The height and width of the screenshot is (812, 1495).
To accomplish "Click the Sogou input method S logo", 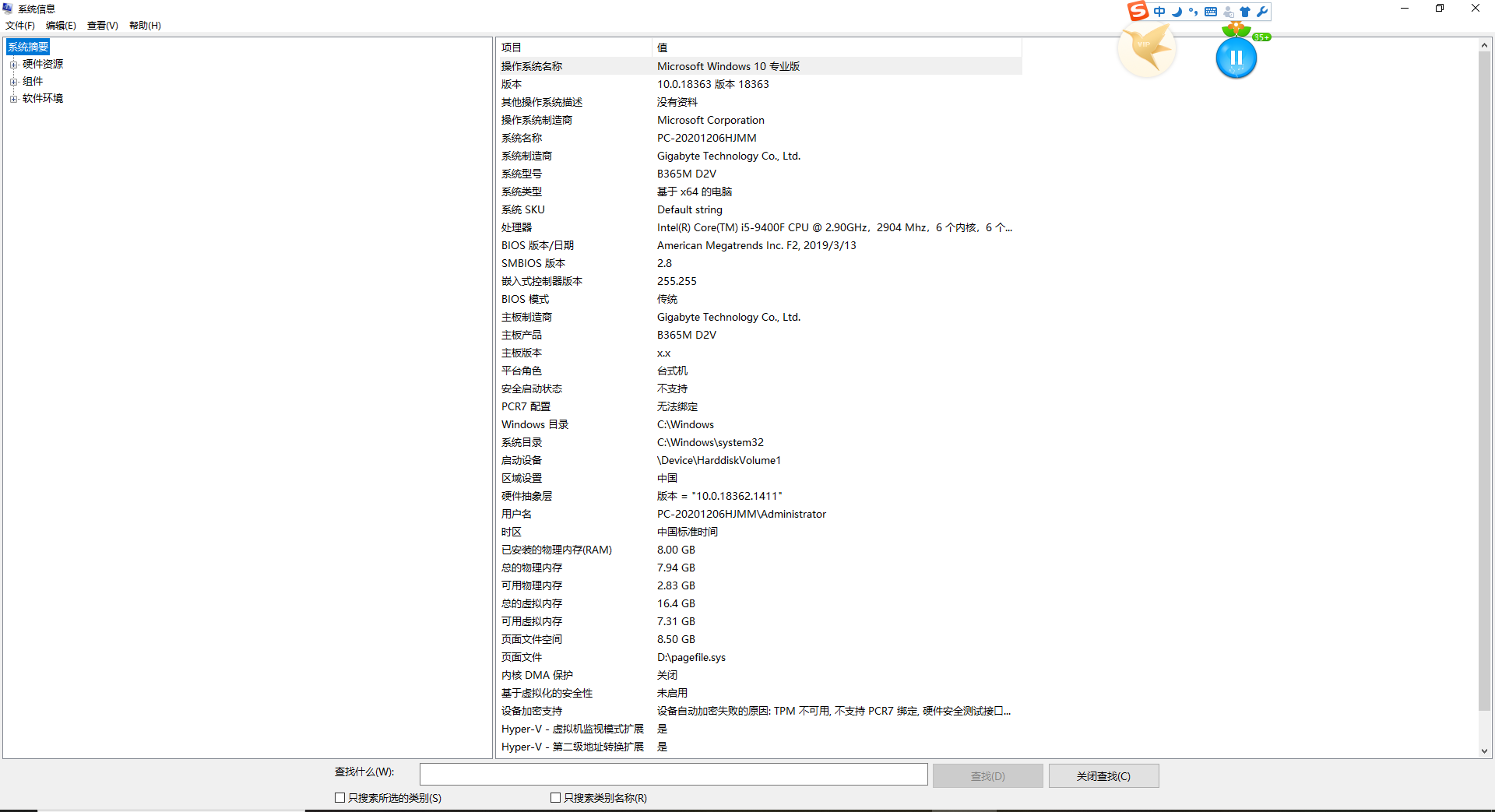I will click(1138, 11).
